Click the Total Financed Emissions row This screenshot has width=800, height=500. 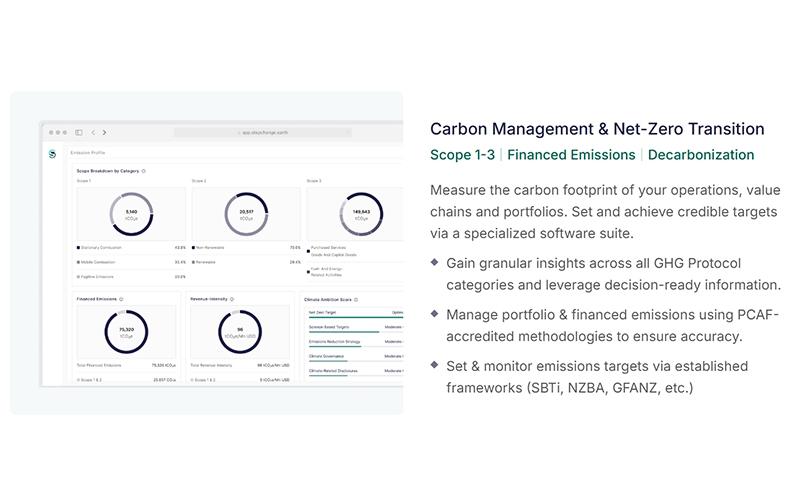(x=126, y=366)
